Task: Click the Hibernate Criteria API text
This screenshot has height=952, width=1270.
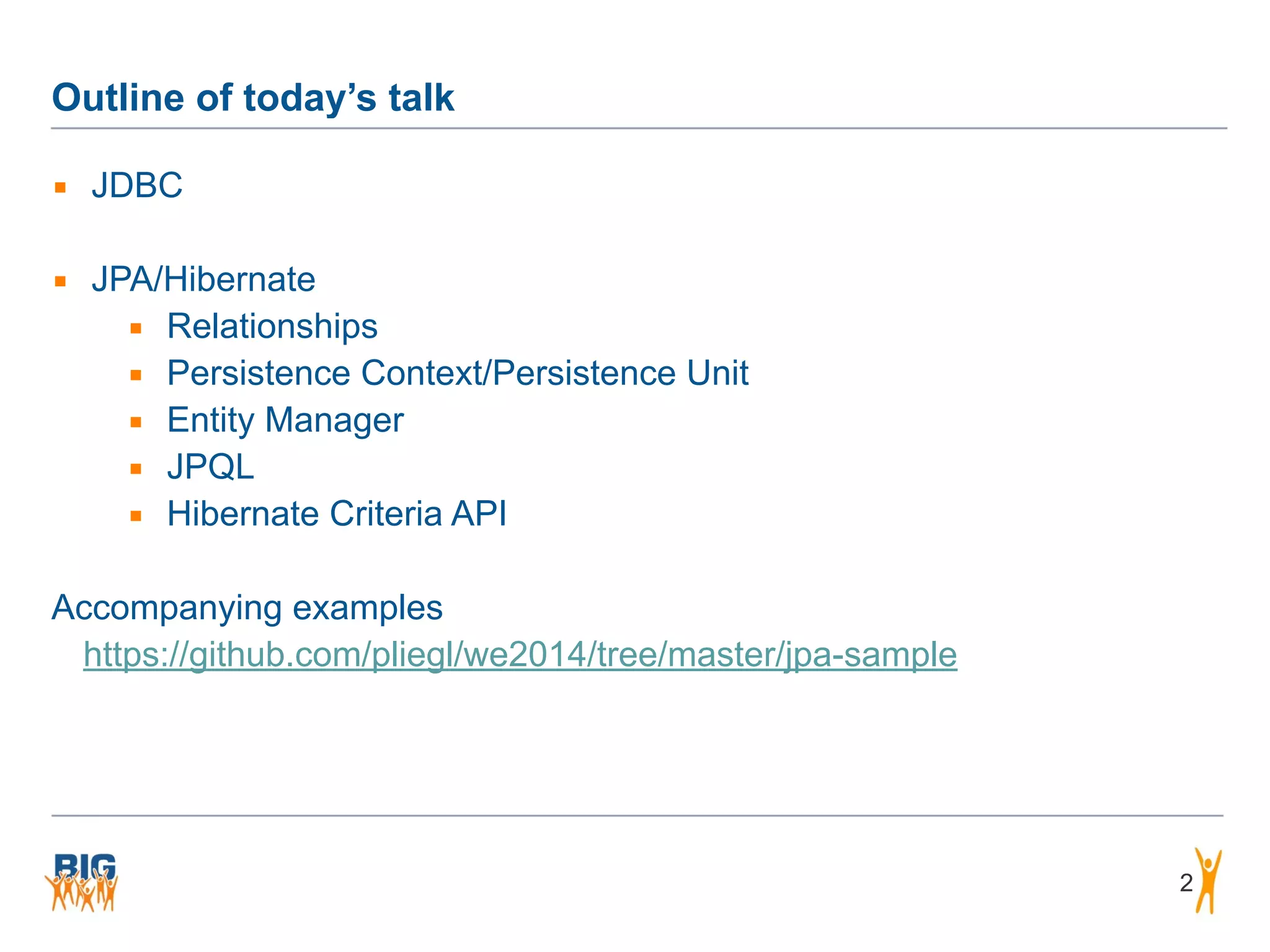Action: point(337,514)
